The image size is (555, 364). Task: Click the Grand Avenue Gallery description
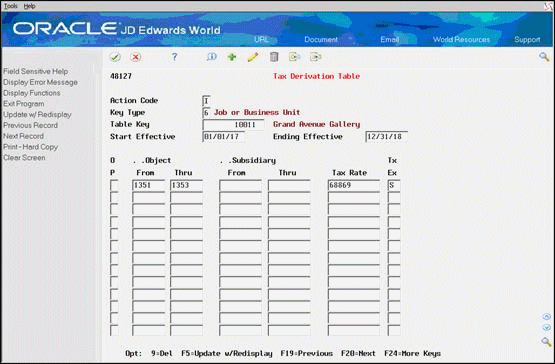click(316, 124)
